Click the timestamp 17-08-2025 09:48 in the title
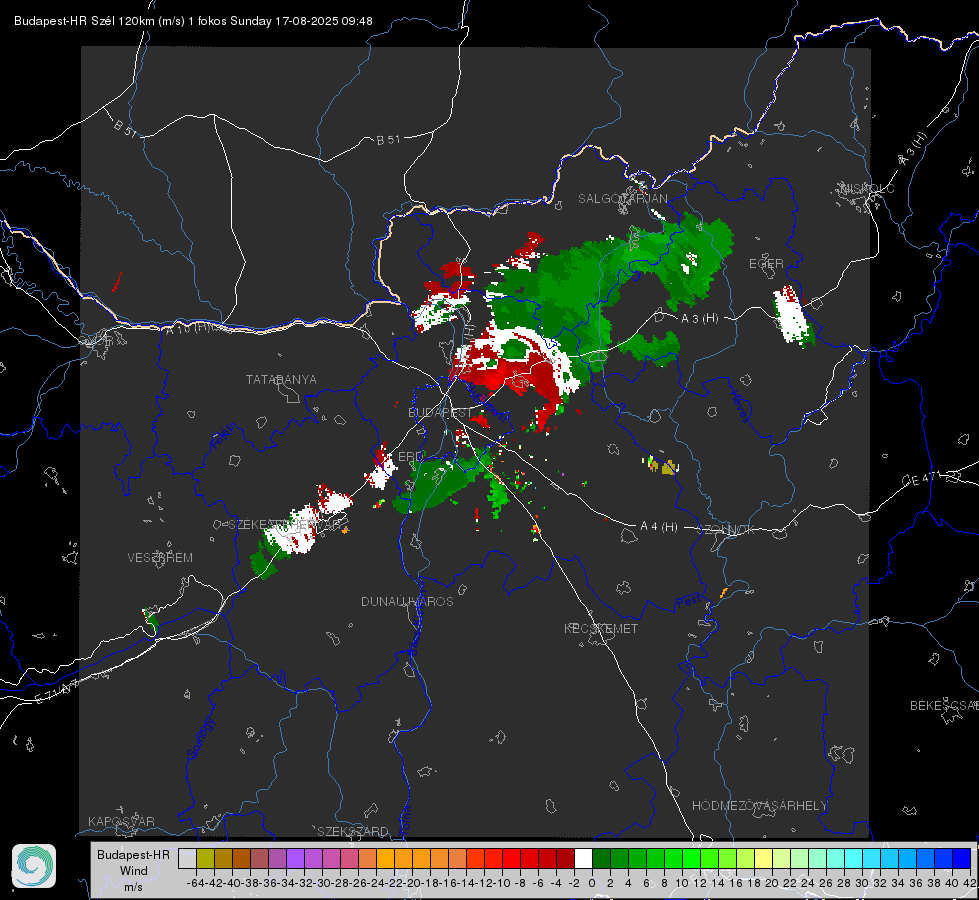The width and height of the screenshot is (979, 900). [323, 21]
